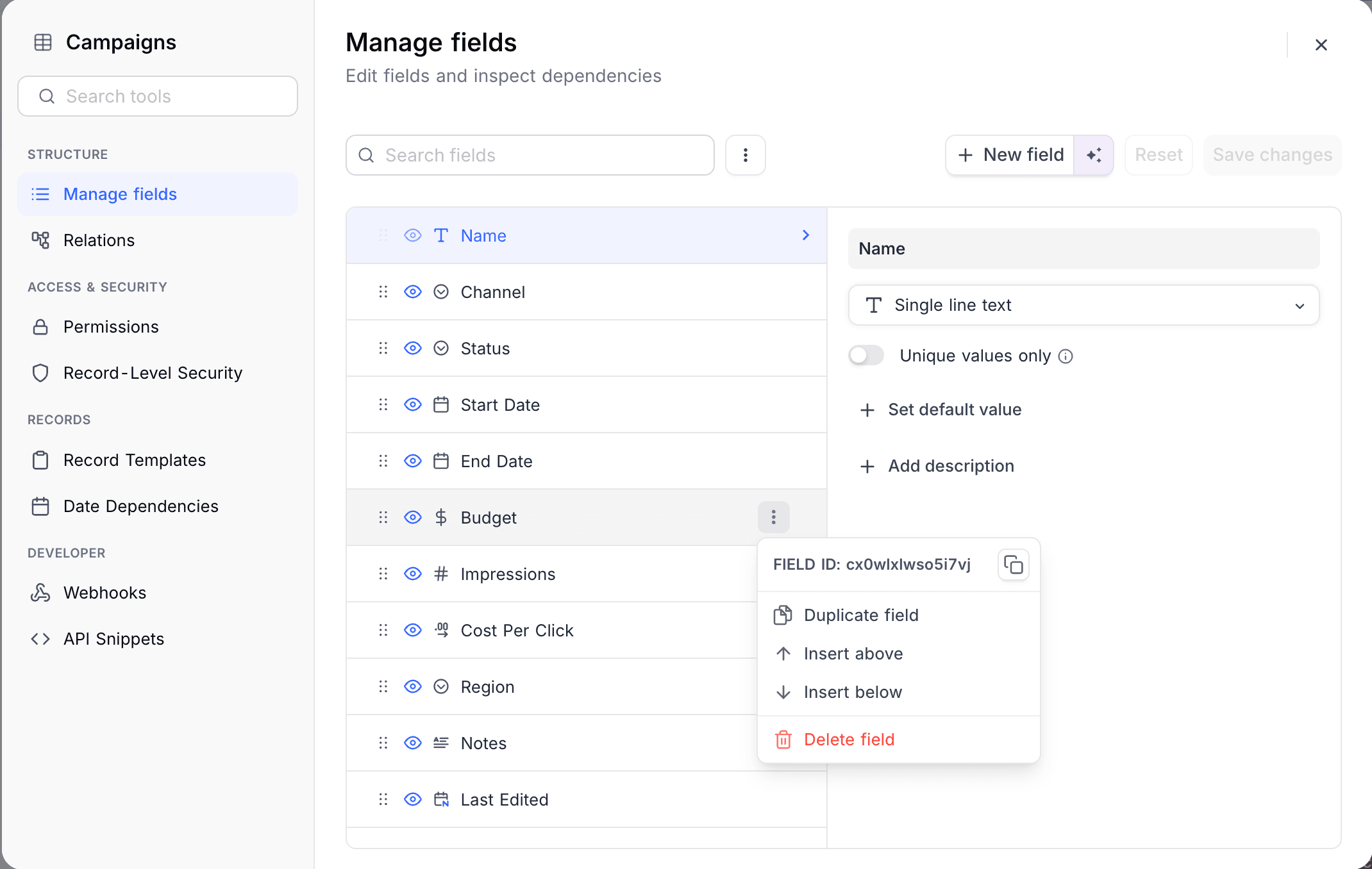Select the Last Edited field row

click(586, 800)
